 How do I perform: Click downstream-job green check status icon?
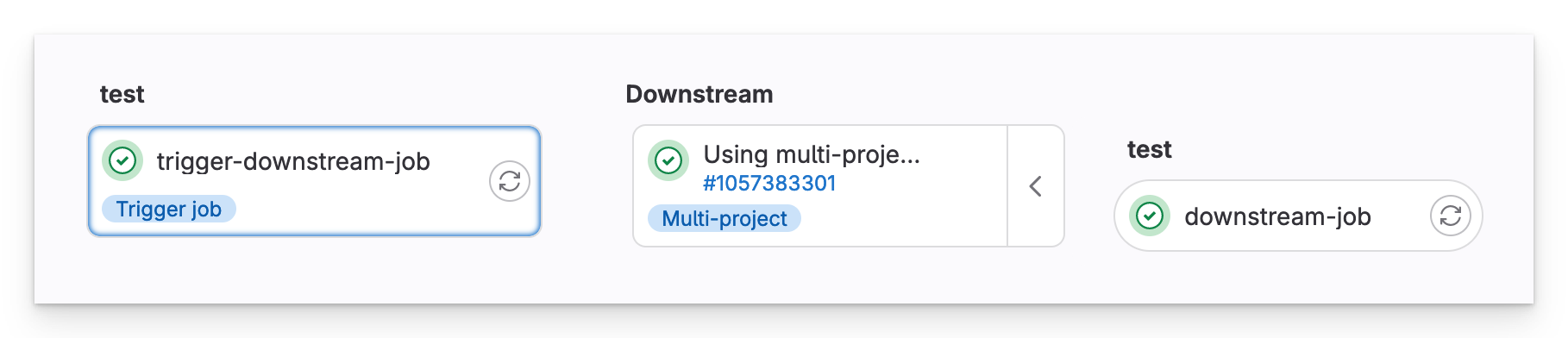(x=1150, y=216)
